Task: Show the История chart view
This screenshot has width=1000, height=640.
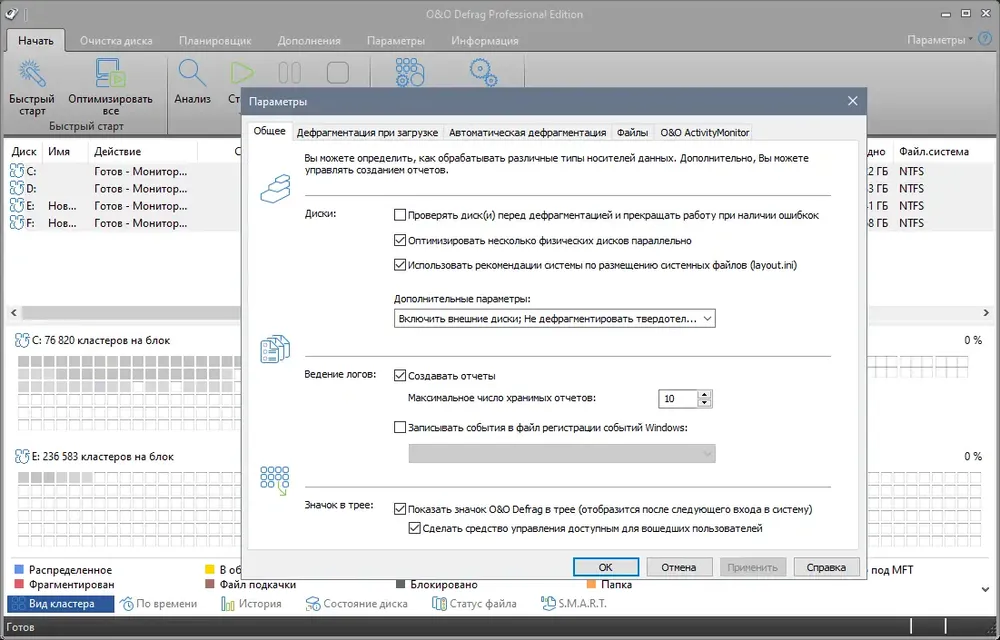Action: pos(251,604)
